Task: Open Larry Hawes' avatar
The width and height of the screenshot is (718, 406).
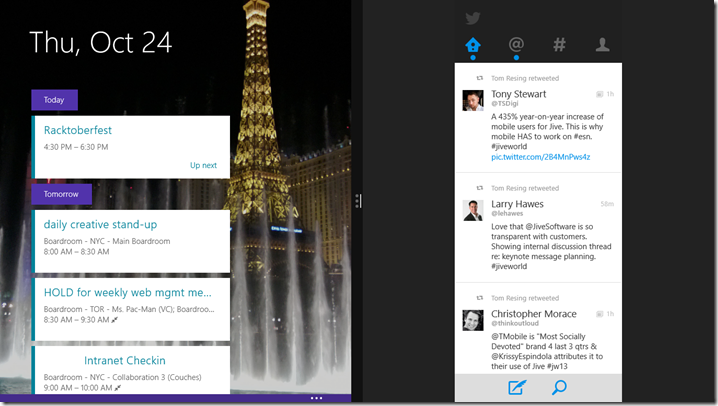Action: pyautogui.click(x=473, y=211)
